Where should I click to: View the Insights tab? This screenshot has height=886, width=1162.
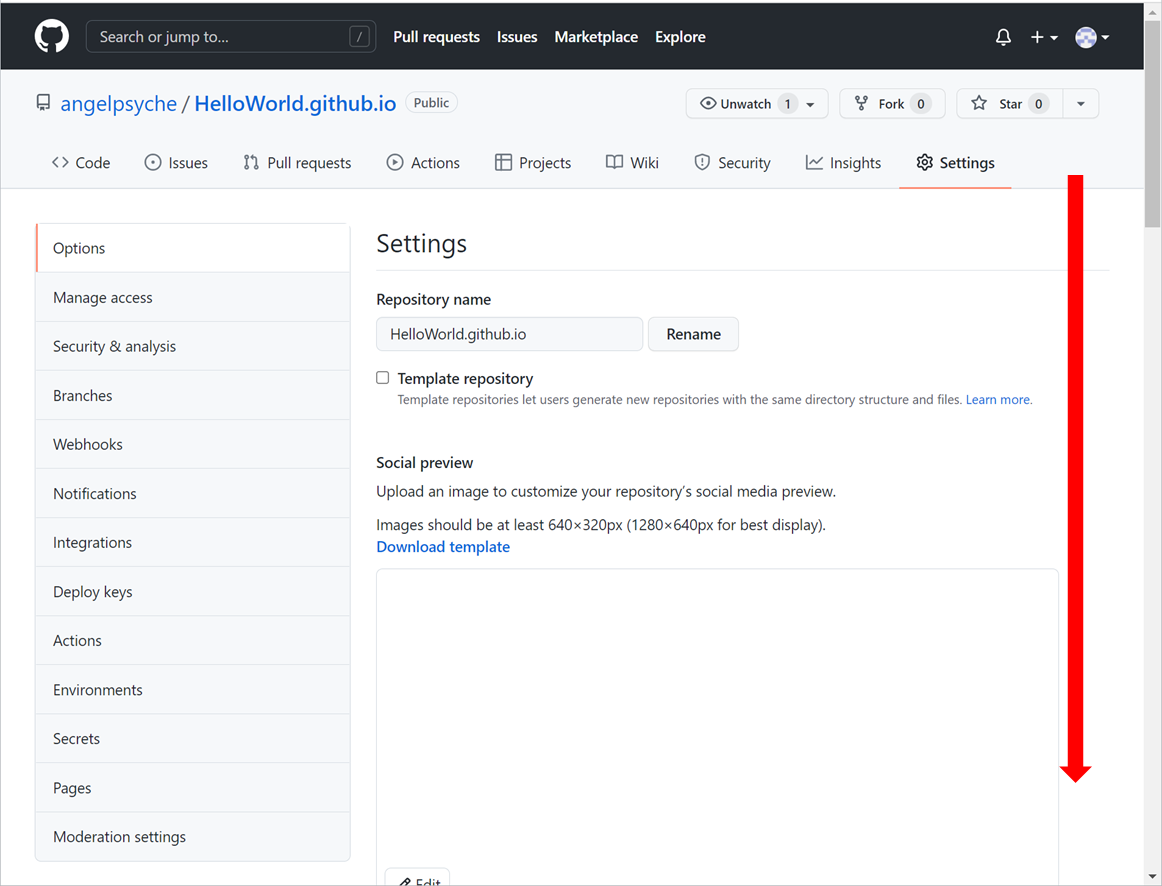[x=843, y=163]
